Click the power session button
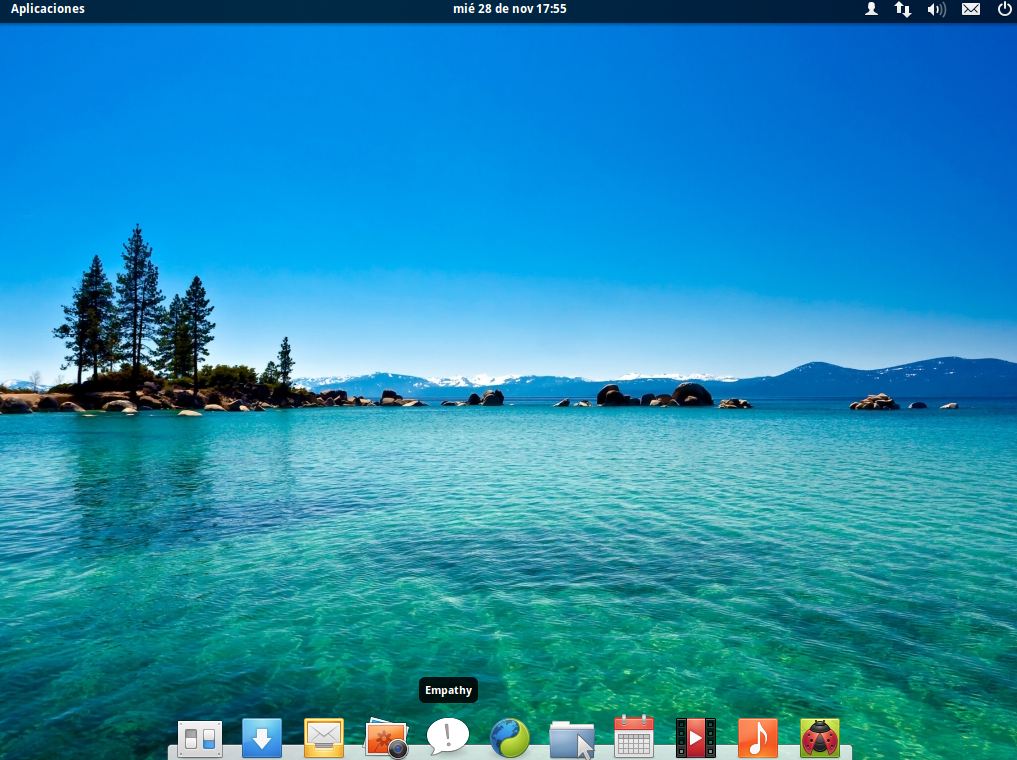 (x=1004, y=9)
